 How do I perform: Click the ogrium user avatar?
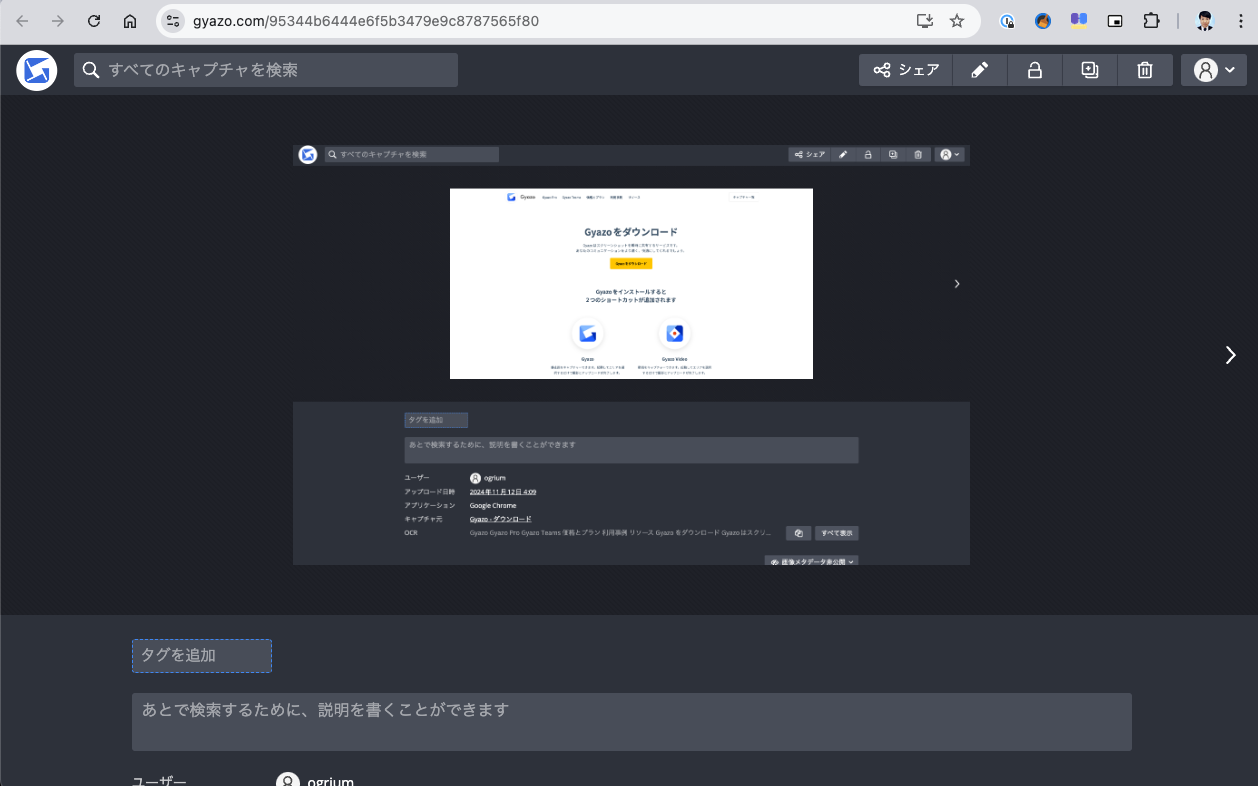(288, 780)
